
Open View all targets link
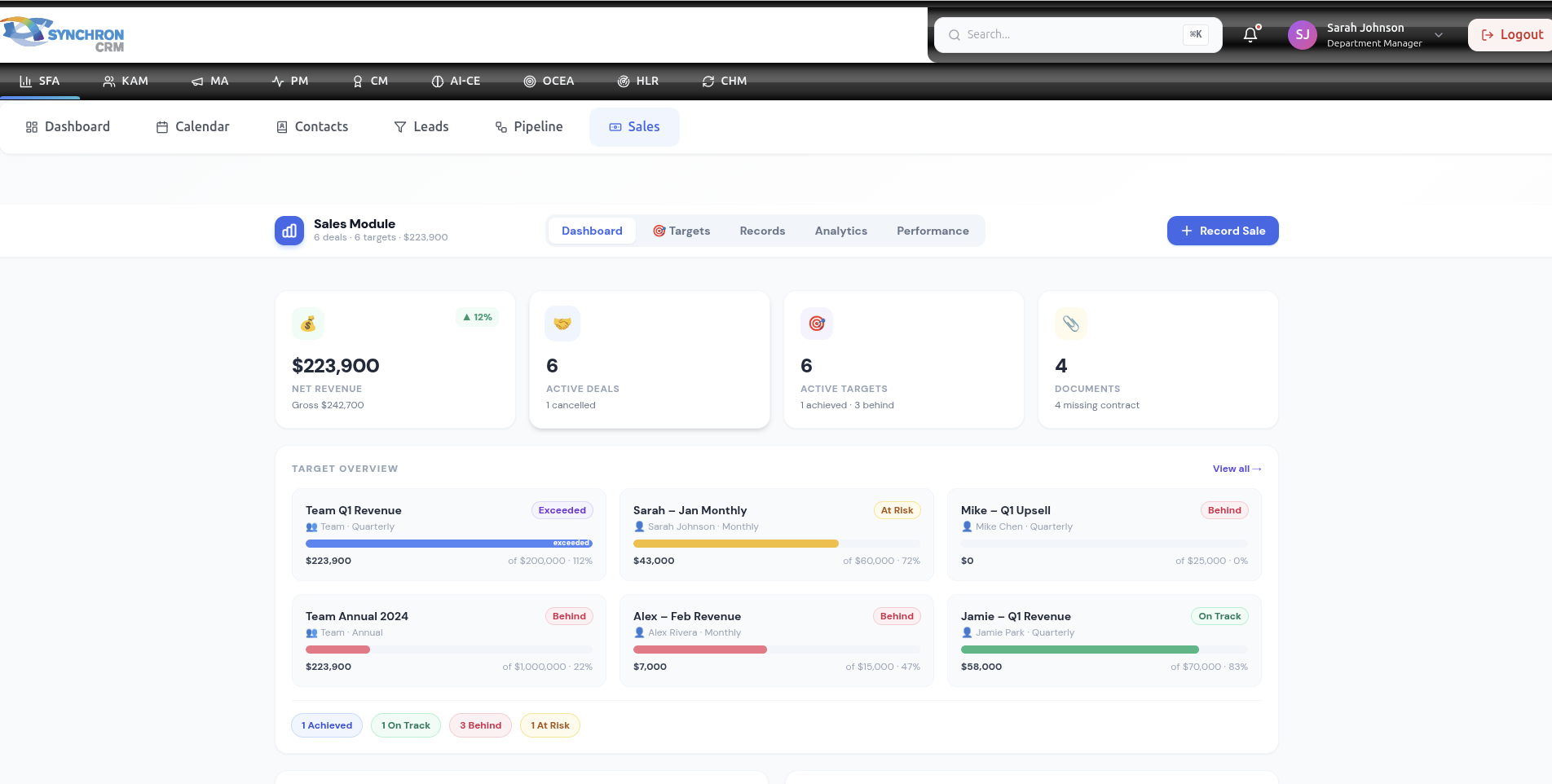tap(1237, 469)
